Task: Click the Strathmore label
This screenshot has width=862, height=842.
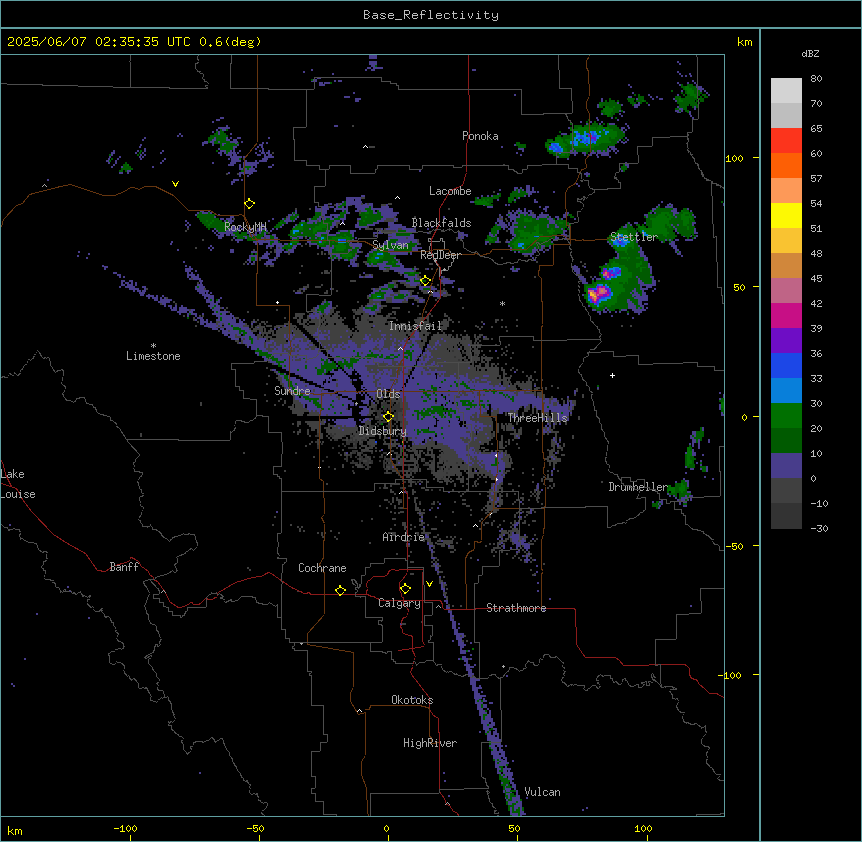Action: point(516,608)
